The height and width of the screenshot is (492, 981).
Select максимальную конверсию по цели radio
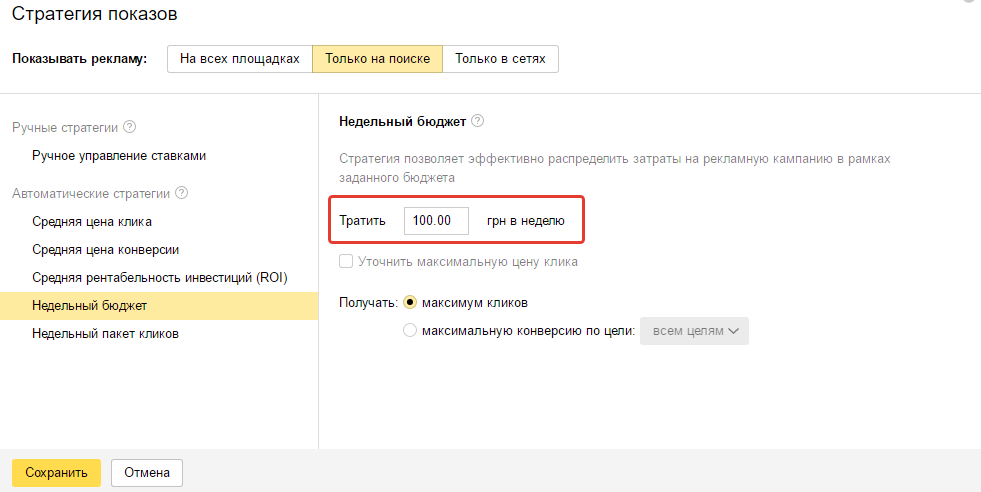[410, 331]
